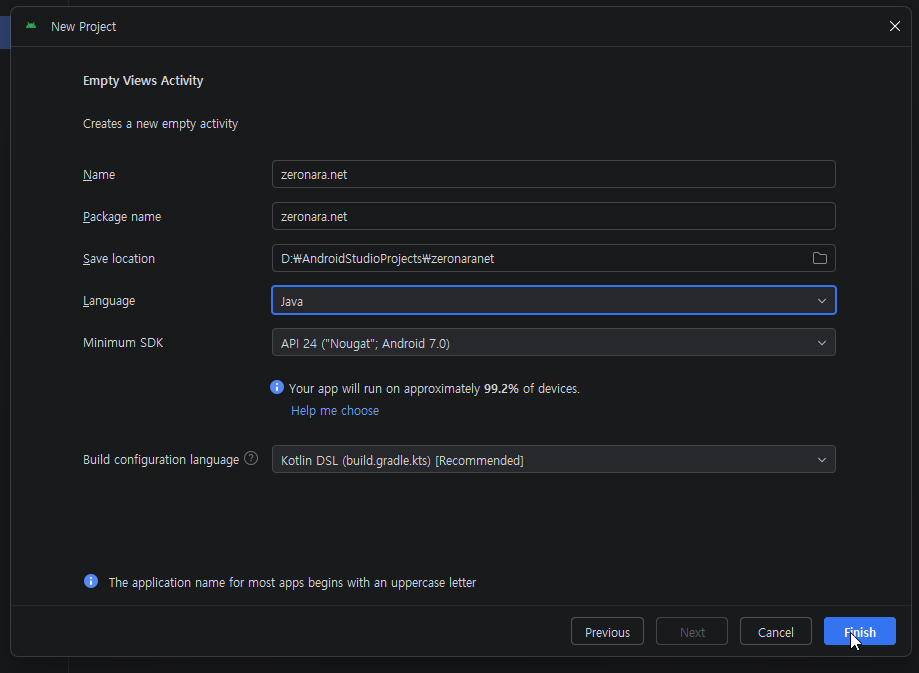
Task: Click the help question mark beside Build configuration language
Action: click(x=251, y=459)
